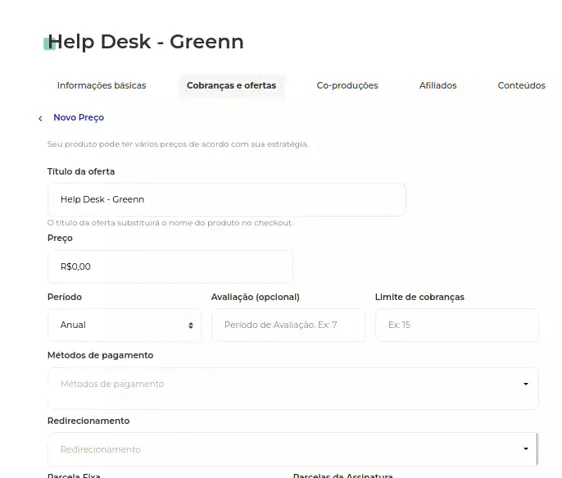This screenshot has width=562, height=478.
Task: Select the Cobranças e ofertas tab
Action: pyautogui.click(x=232, y=86)
